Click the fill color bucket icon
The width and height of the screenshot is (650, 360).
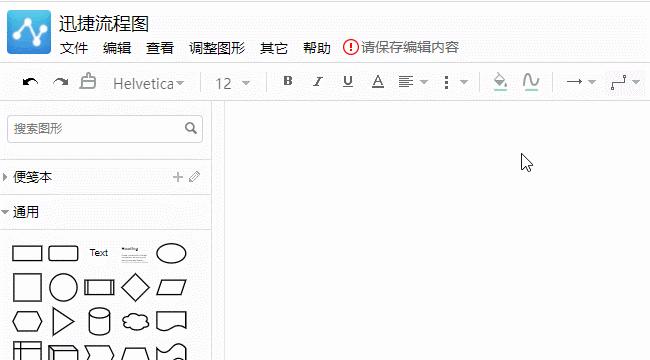pyautogui.click(x=500, y=81)
